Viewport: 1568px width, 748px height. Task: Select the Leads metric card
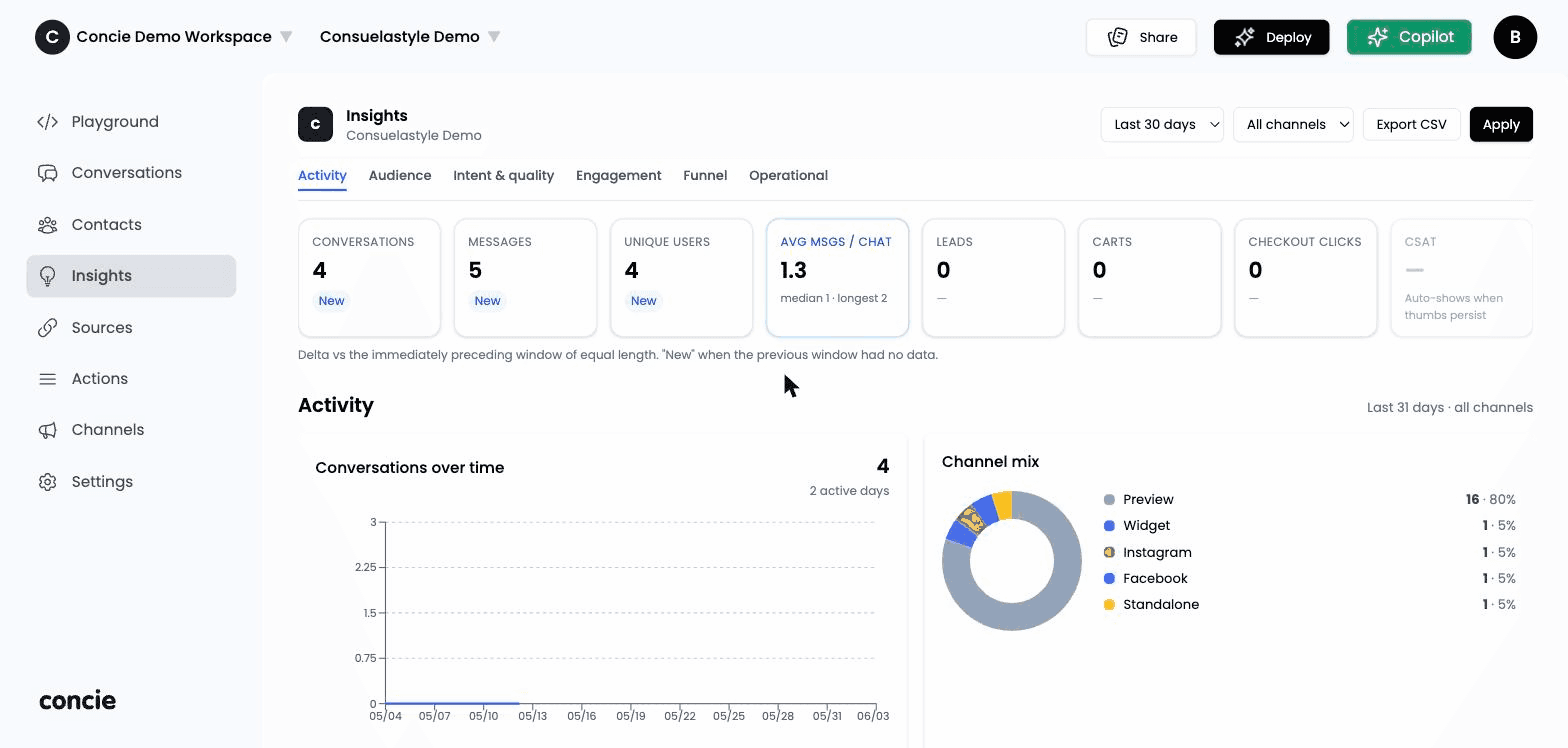point(993,278)
